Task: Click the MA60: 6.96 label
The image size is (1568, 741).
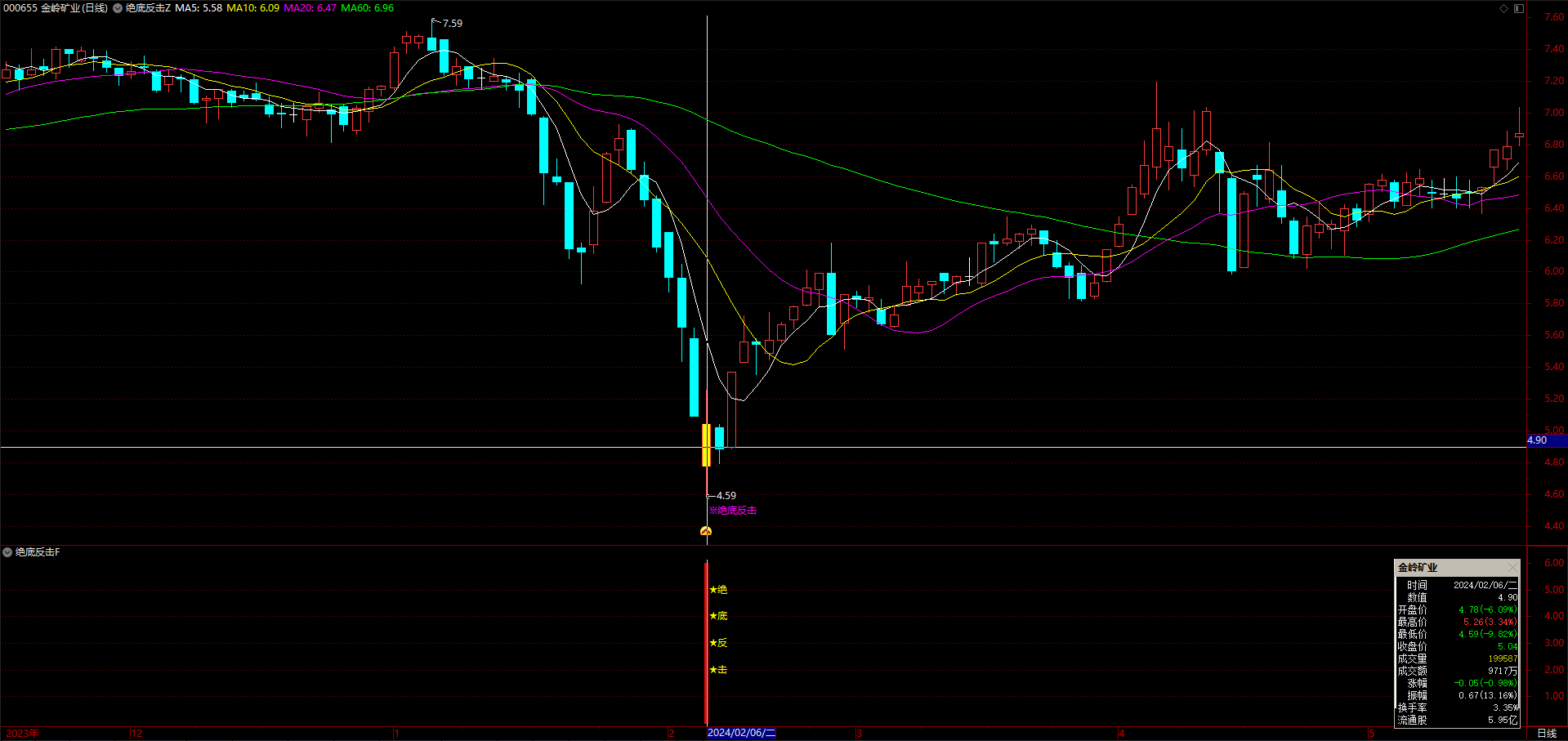Action: pyautogui.click(x=367, y=8)
